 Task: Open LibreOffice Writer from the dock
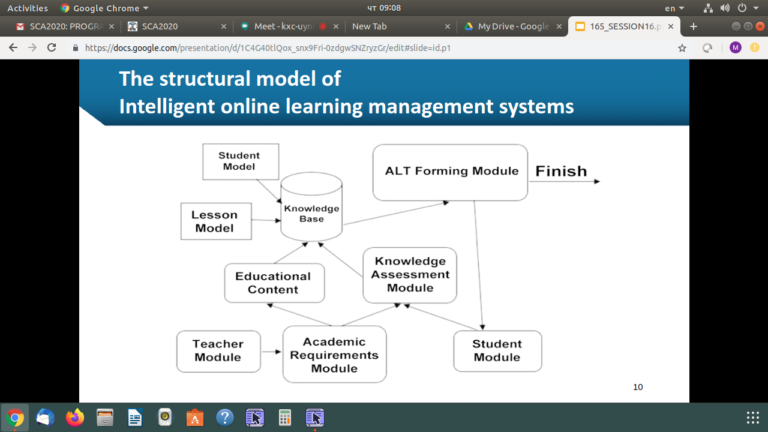[135, 417]
